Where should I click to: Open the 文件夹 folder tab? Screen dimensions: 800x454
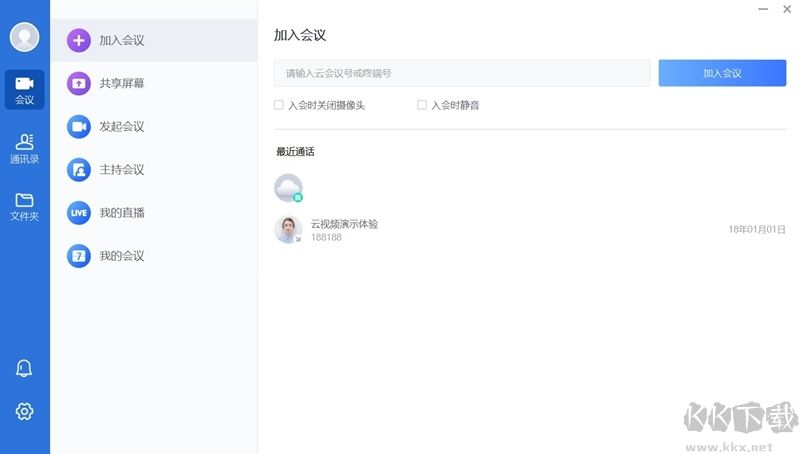pyautogui.click(x=24, y=207)
